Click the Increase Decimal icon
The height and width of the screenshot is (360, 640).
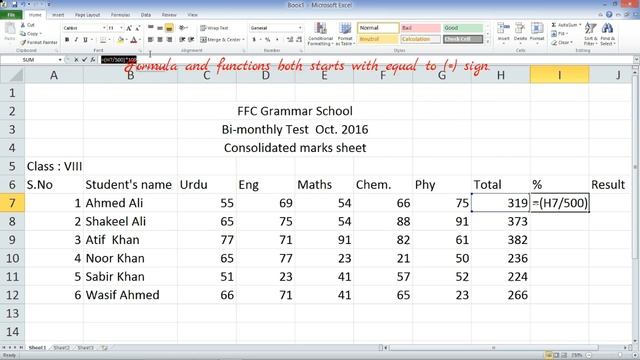point(290,40)
